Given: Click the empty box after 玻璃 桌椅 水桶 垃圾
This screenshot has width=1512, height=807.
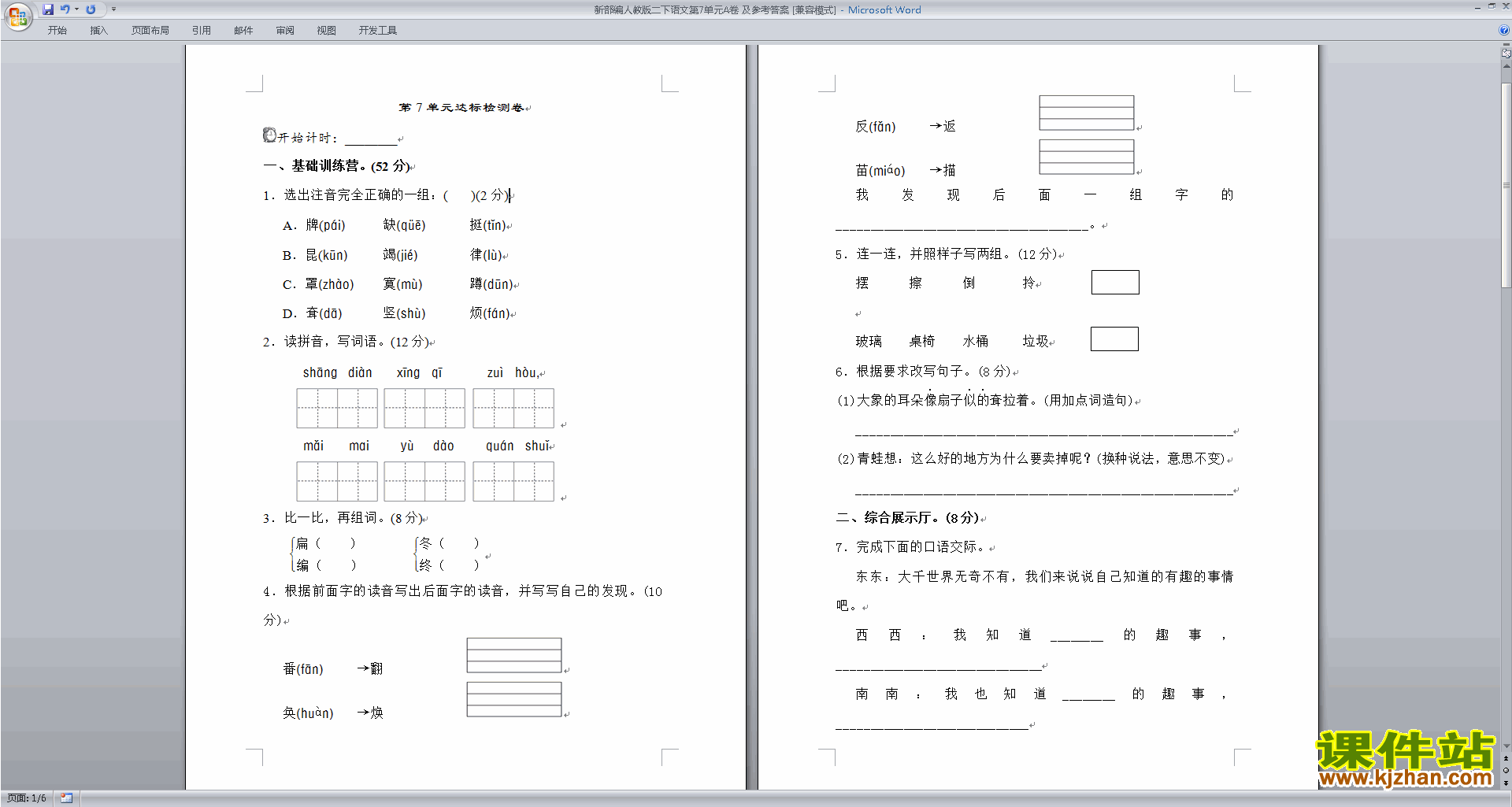Looking at the screenshot, I should point(1114,339).
